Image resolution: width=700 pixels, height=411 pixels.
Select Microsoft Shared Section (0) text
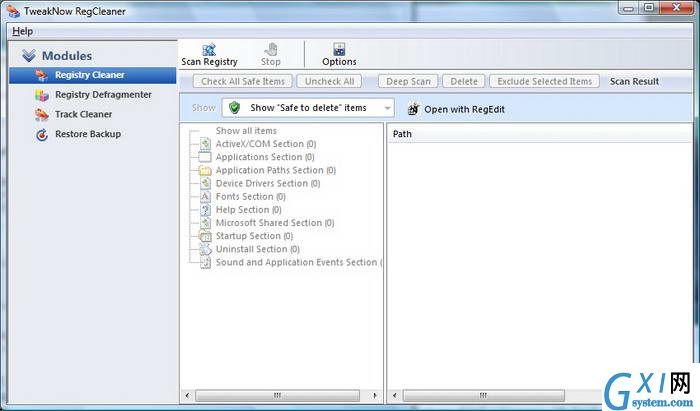click(275, 223)
